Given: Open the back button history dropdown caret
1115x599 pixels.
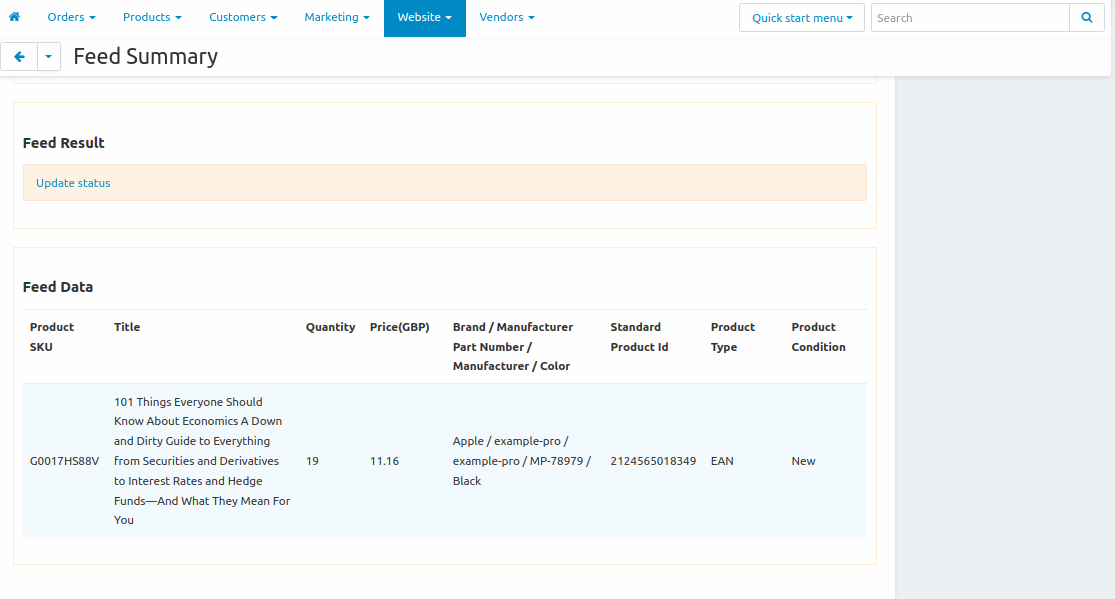Looking at the screenshot, I should 46,56.
